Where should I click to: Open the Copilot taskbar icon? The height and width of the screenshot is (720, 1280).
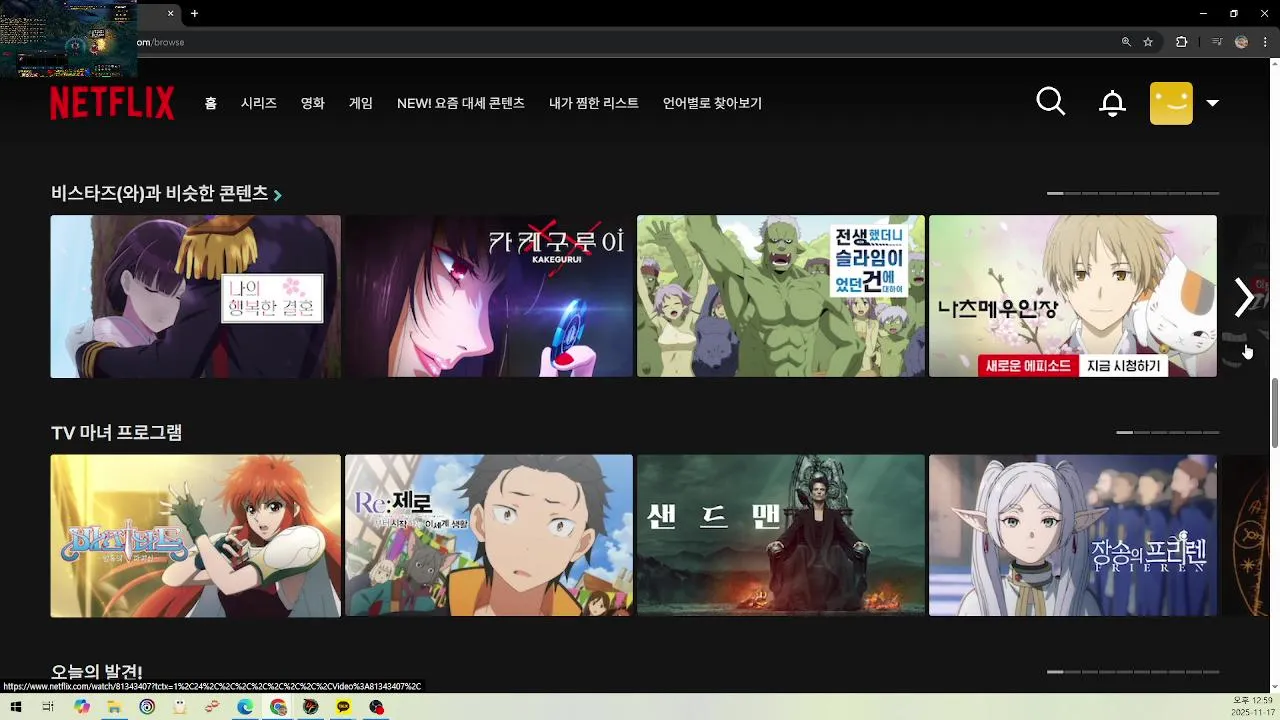point(82,707)
